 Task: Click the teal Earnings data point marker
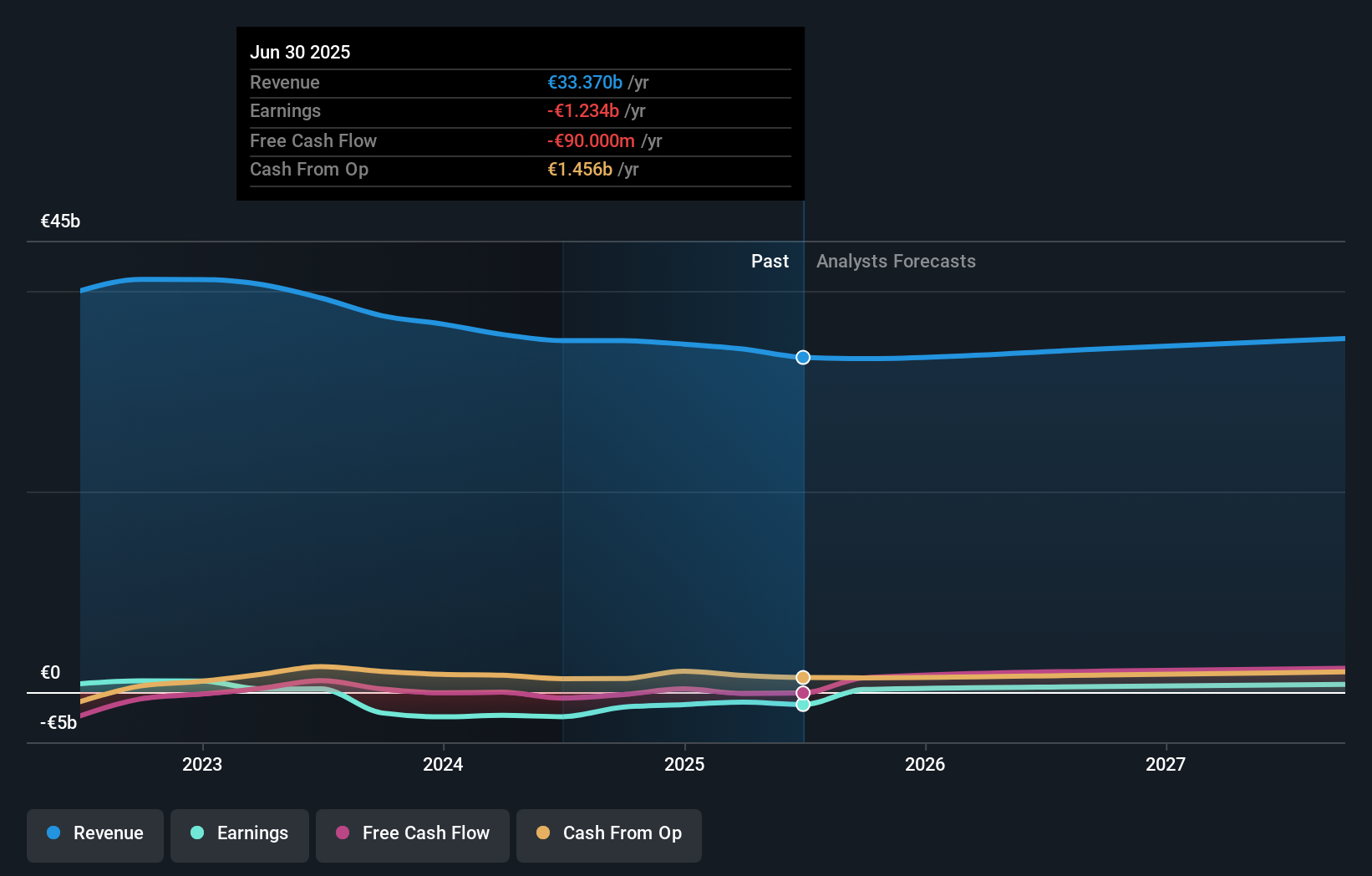(803, 705)
